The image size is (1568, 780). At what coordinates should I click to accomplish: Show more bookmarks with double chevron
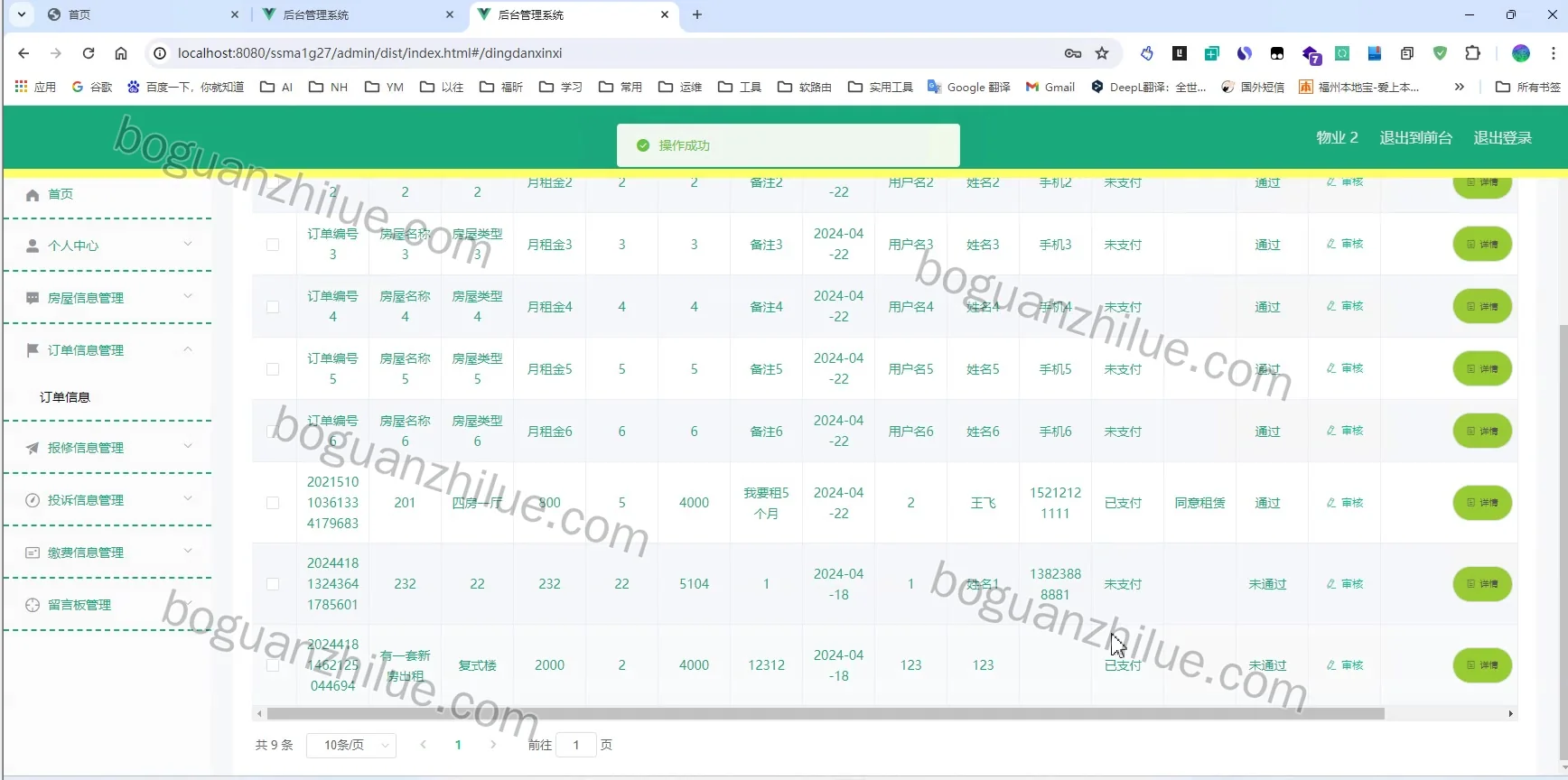point(1460,87)
